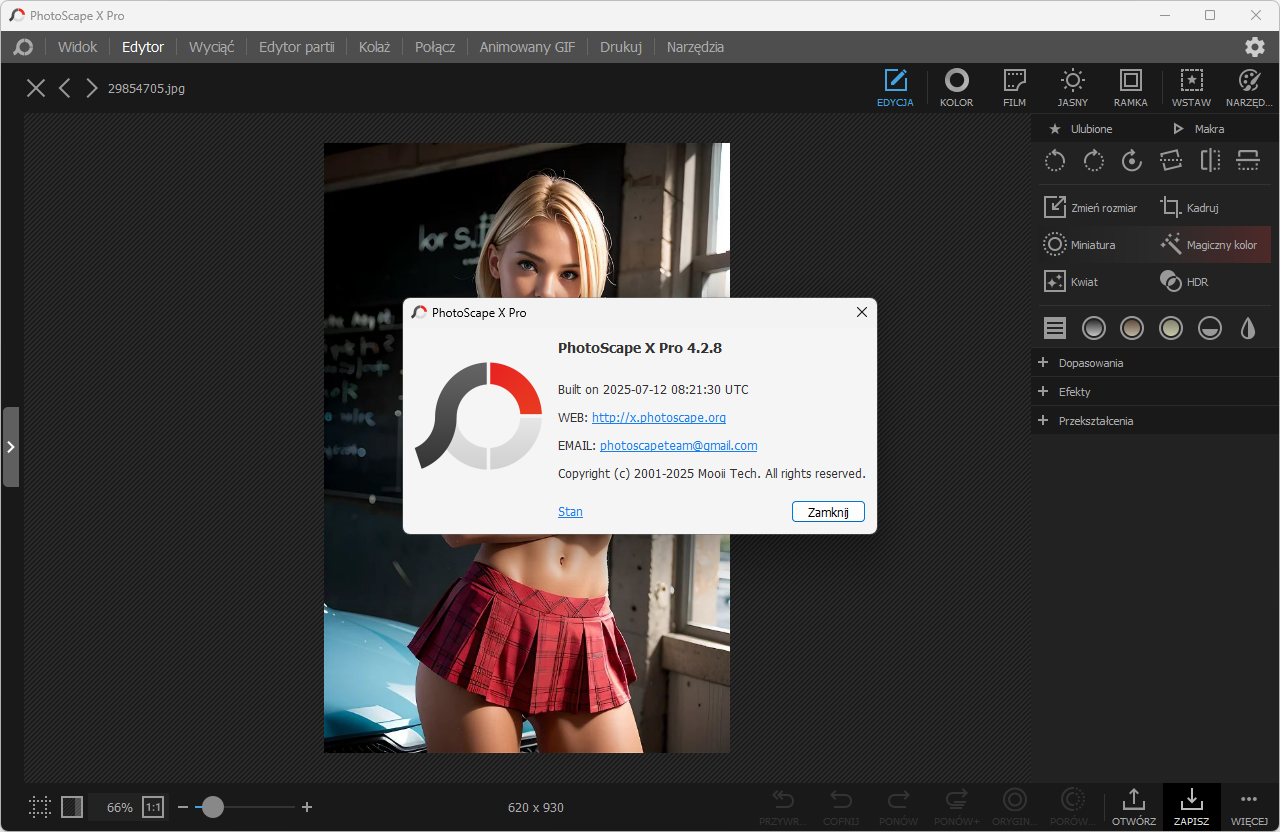
Task: Open the WIĘCEJ more menu
Action: pos(1249,807)
